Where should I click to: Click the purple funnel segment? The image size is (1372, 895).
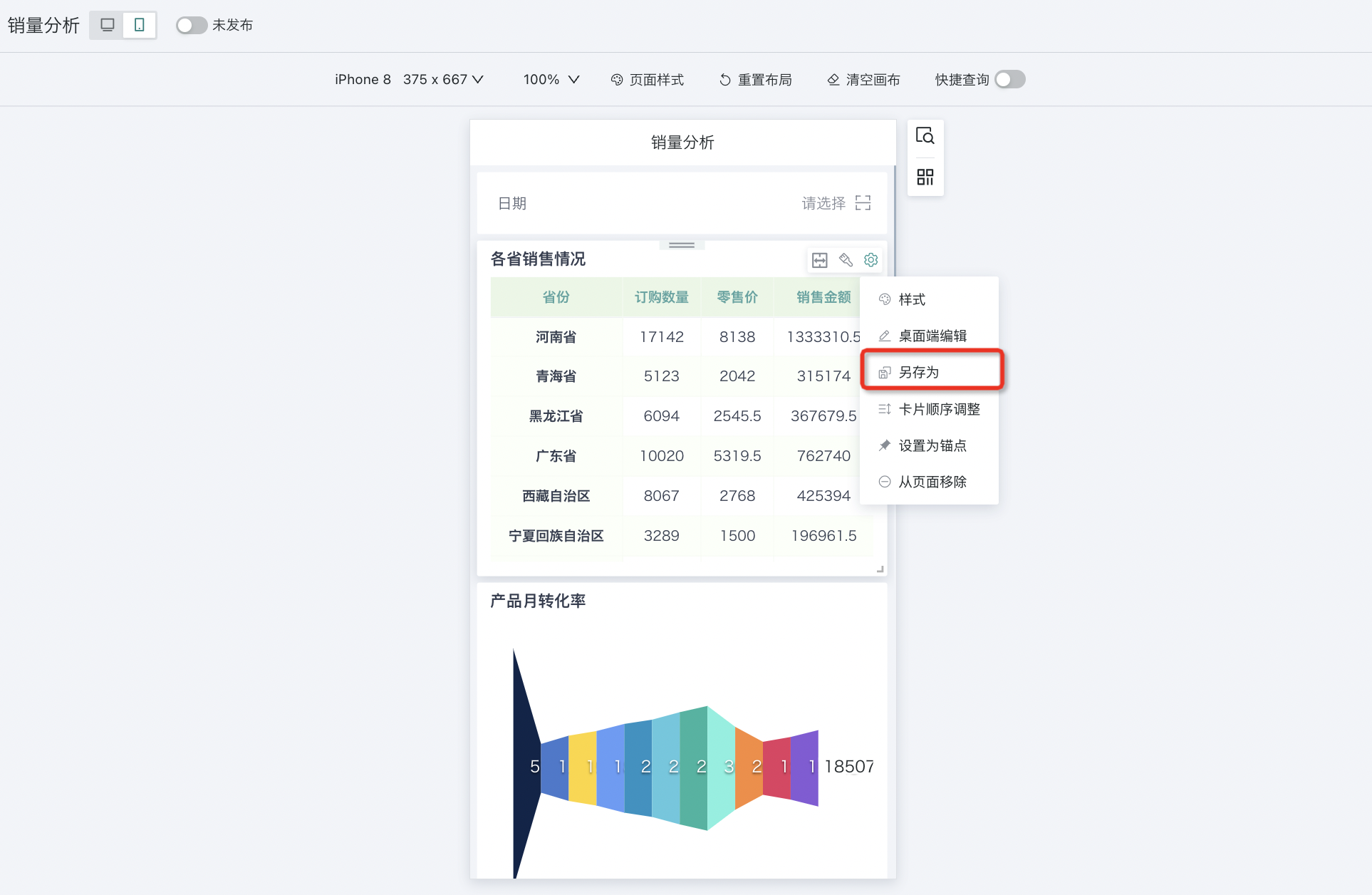(804, 767)
